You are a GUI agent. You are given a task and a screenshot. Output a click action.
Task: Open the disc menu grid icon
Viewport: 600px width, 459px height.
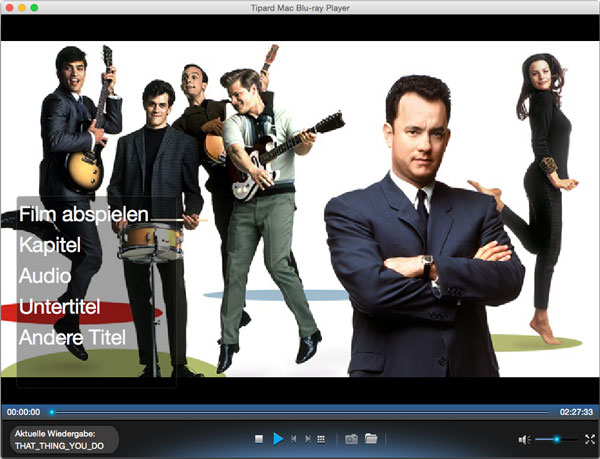tap(321, 439)
